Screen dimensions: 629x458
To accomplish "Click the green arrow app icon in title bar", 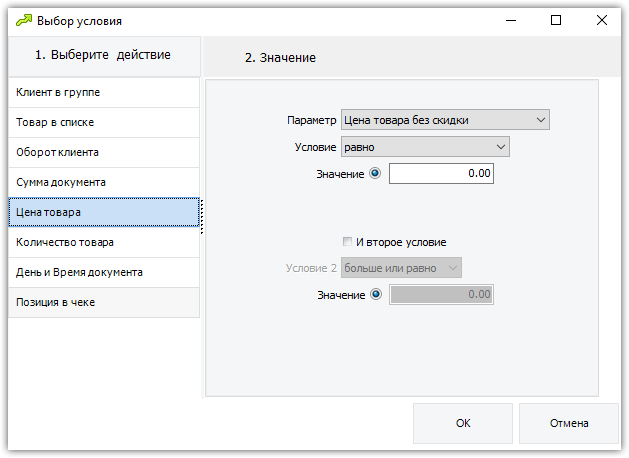I will coord(24,20).
